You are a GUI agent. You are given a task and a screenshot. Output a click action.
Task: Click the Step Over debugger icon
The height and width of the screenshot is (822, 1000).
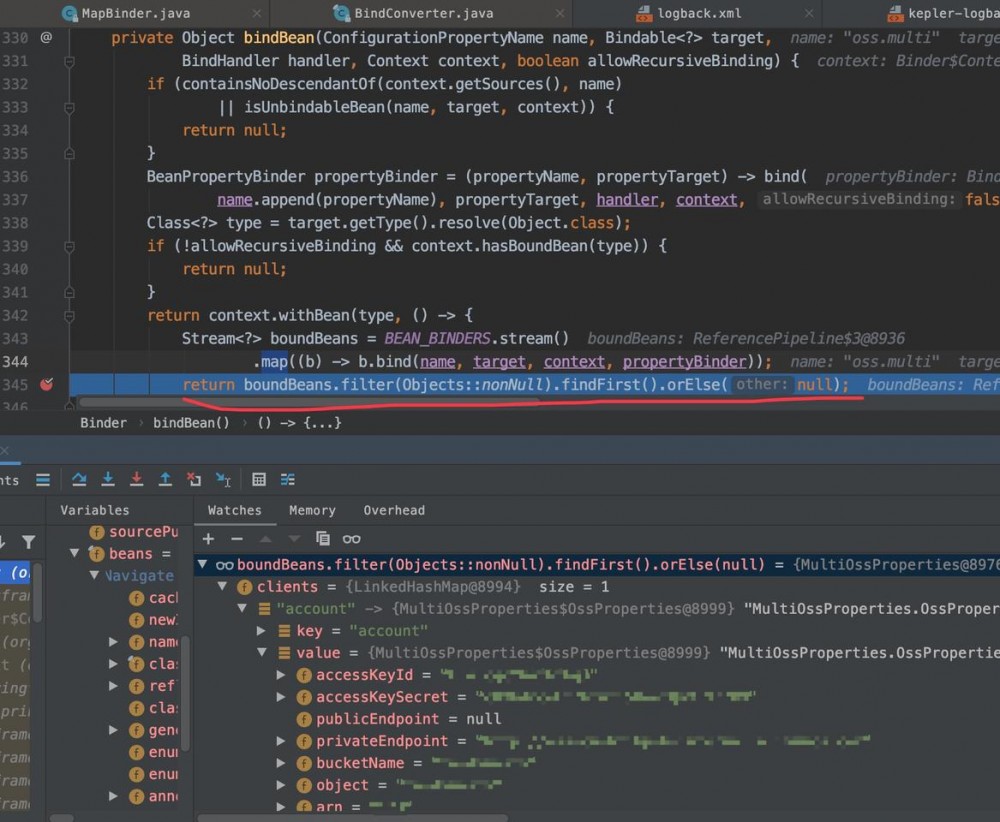tap(79, 480)
